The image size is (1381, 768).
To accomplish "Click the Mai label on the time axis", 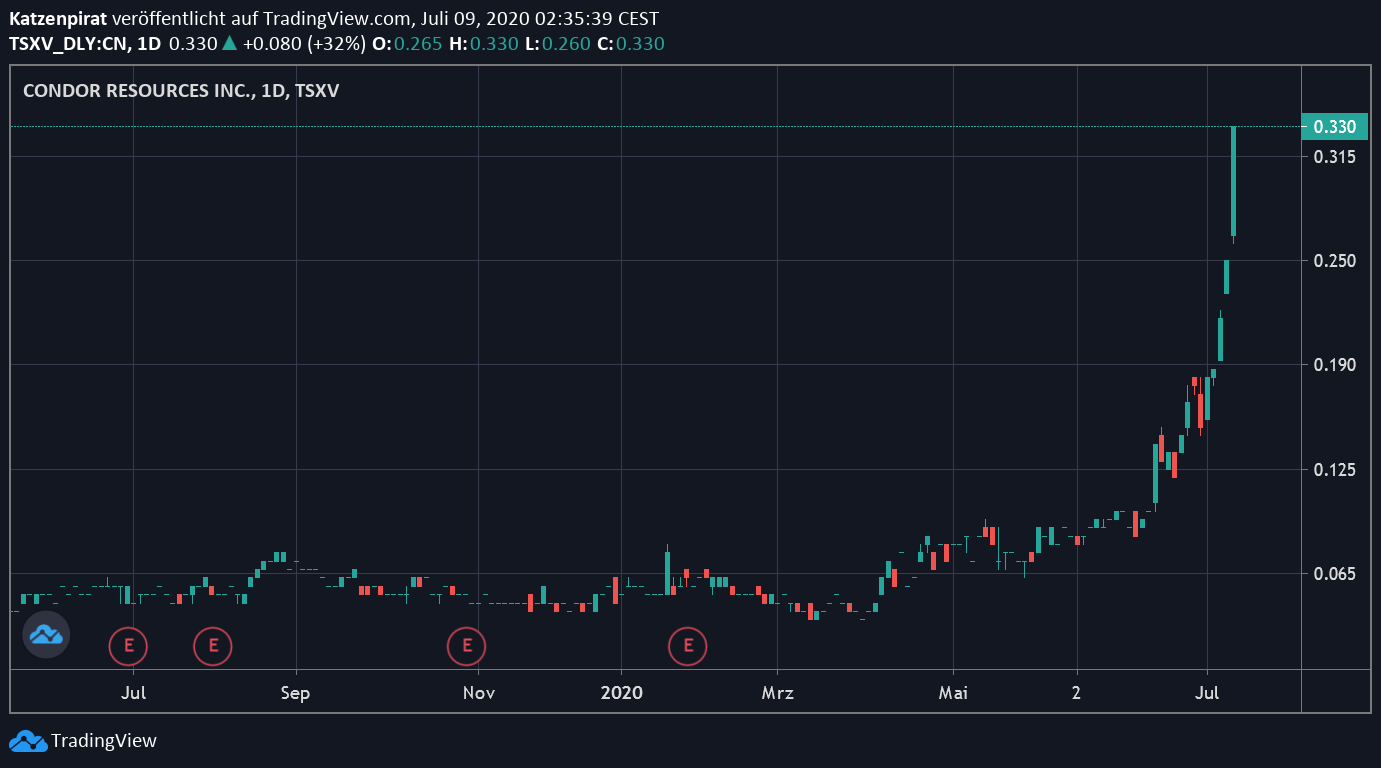I will click(953, 692).
